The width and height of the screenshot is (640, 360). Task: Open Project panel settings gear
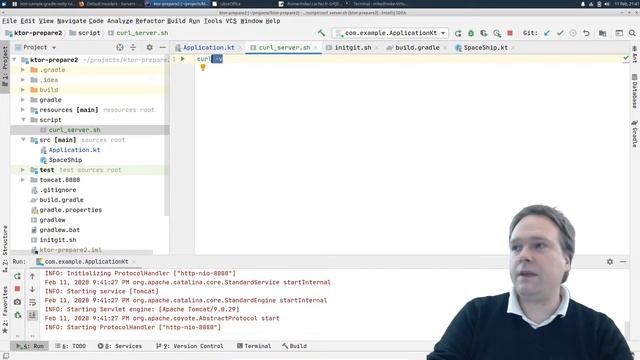point(149,47)
